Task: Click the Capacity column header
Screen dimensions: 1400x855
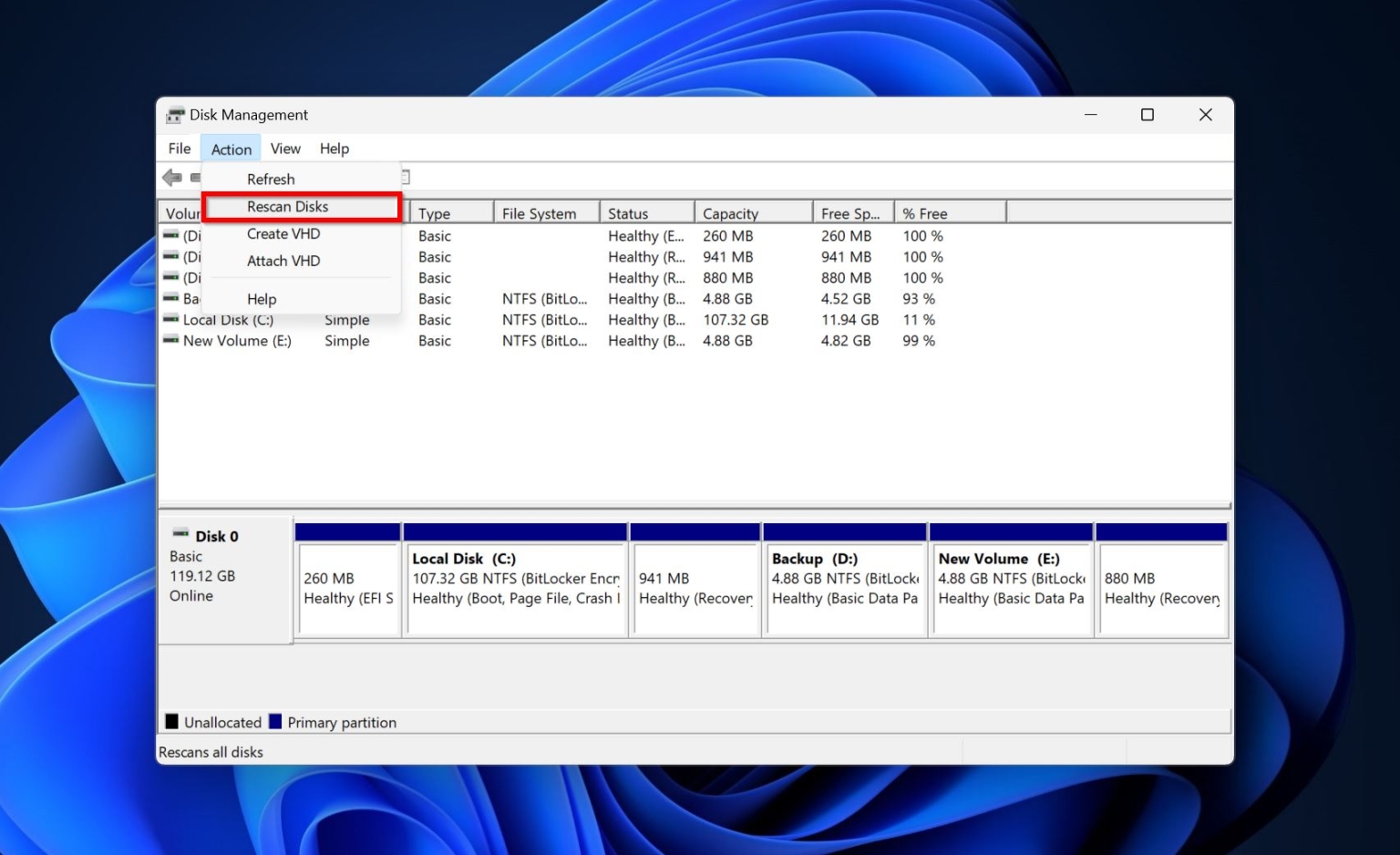Action: tap(730, 212)
